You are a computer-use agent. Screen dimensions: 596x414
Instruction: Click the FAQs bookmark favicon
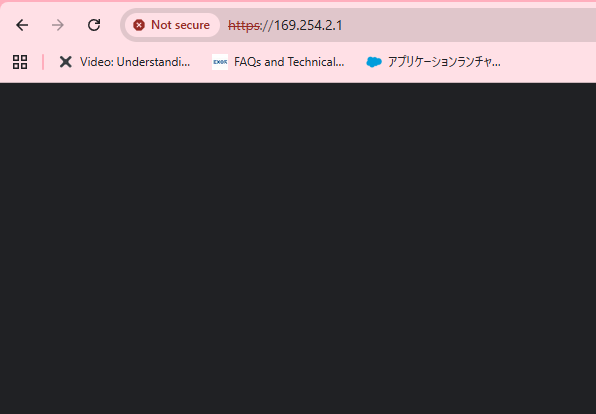pyautogui.click(x=220, y=62)
